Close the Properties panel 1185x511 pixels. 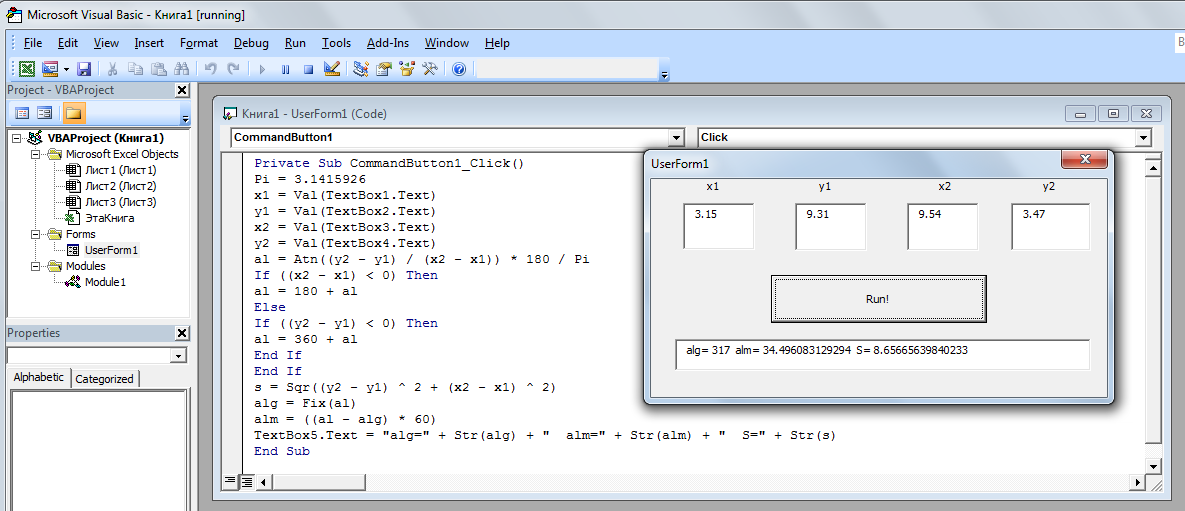click(181, 333)
